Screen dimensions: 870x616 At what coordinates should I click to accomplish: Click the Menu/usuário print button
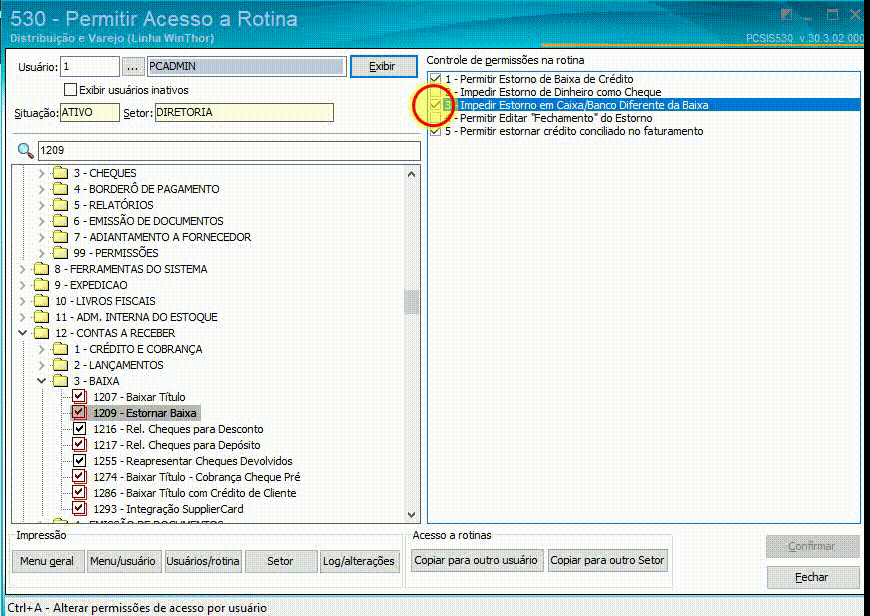123,561
